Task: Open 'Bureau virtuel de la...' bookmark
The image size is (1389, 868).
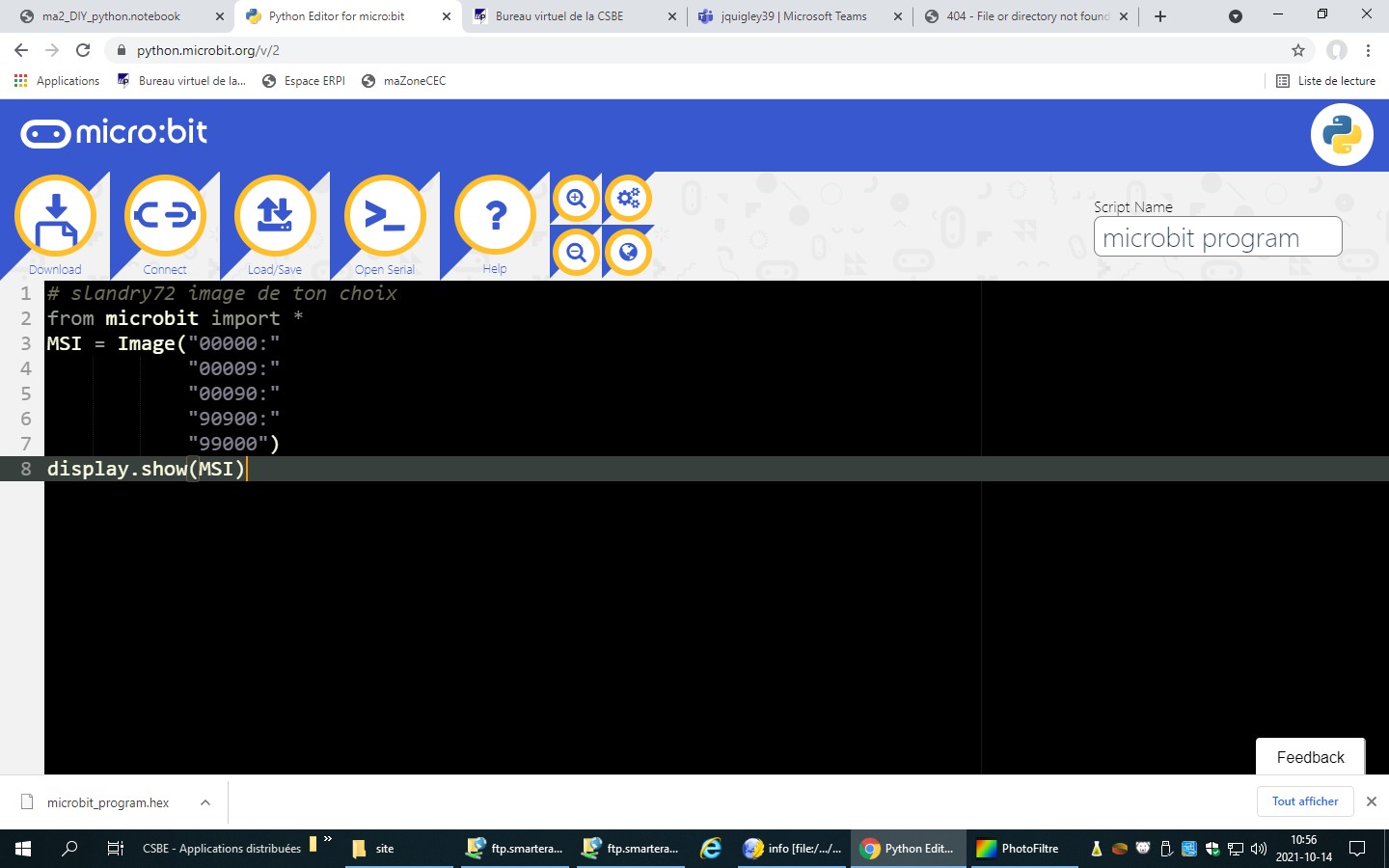Action: tap(181, 81)
